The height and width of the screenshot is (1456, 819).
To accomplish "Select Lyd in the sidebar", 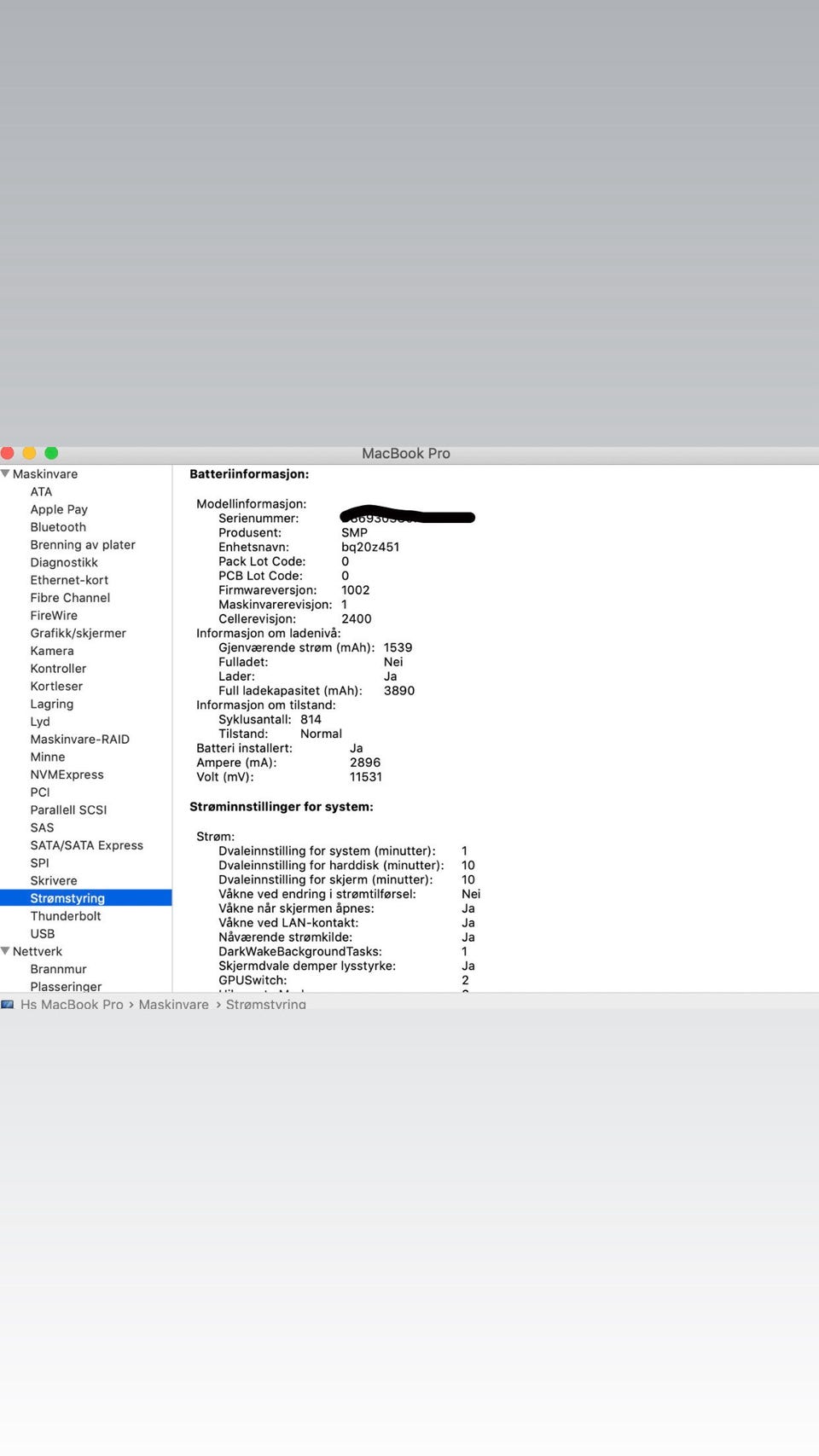I will (40, 722).
